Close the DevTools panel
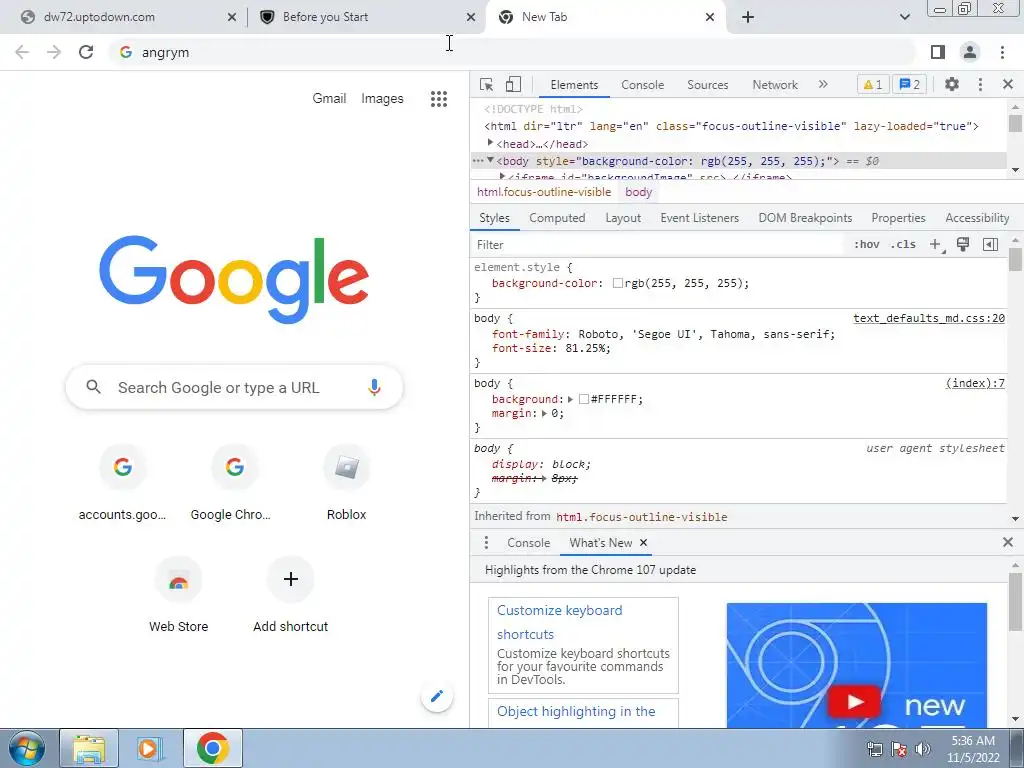The image size is (1024, 768). point(1007,84)
